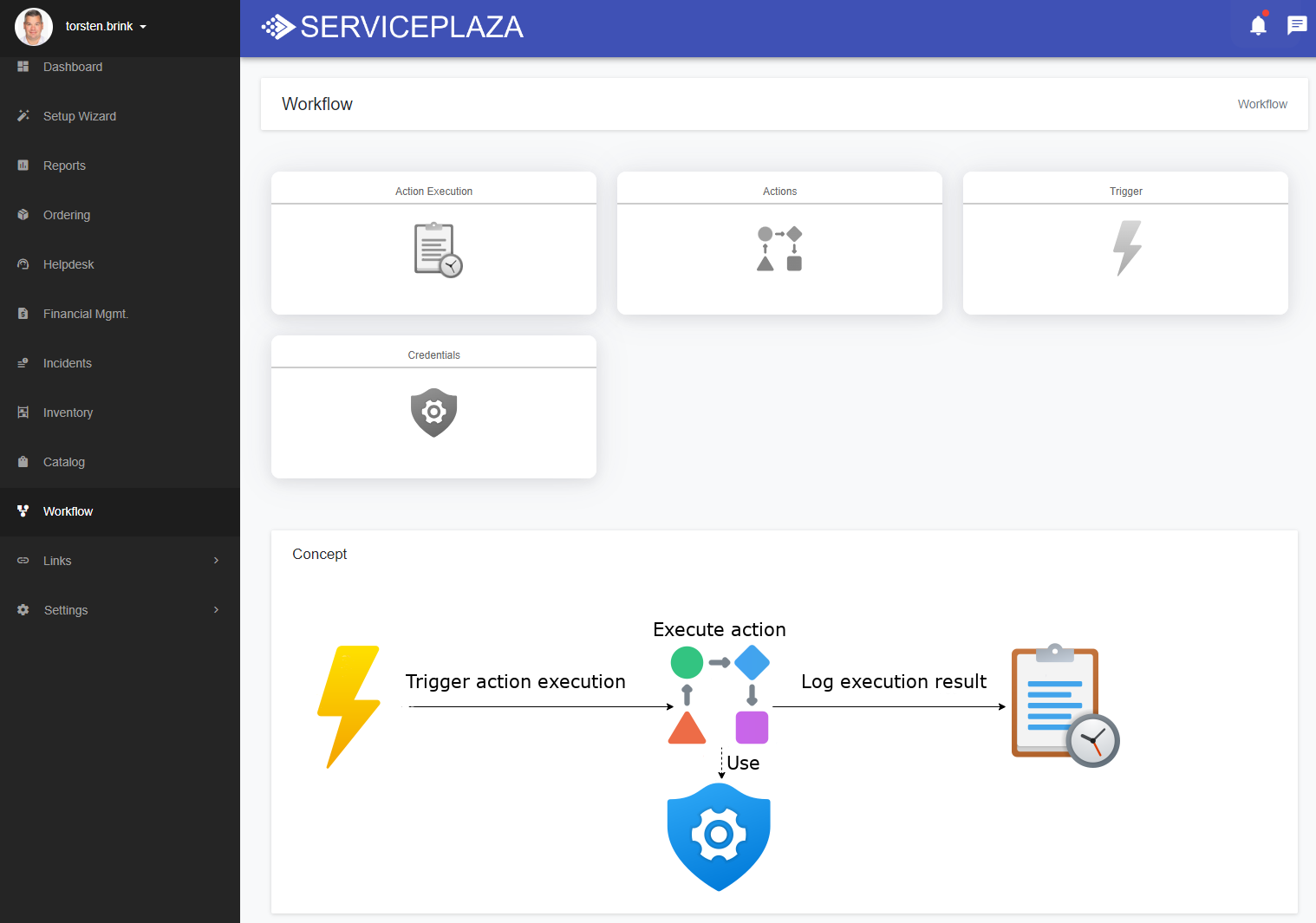1316x923 pixels.
Task: Click the Helpdesk headset icon
Action: pos(23,264)
